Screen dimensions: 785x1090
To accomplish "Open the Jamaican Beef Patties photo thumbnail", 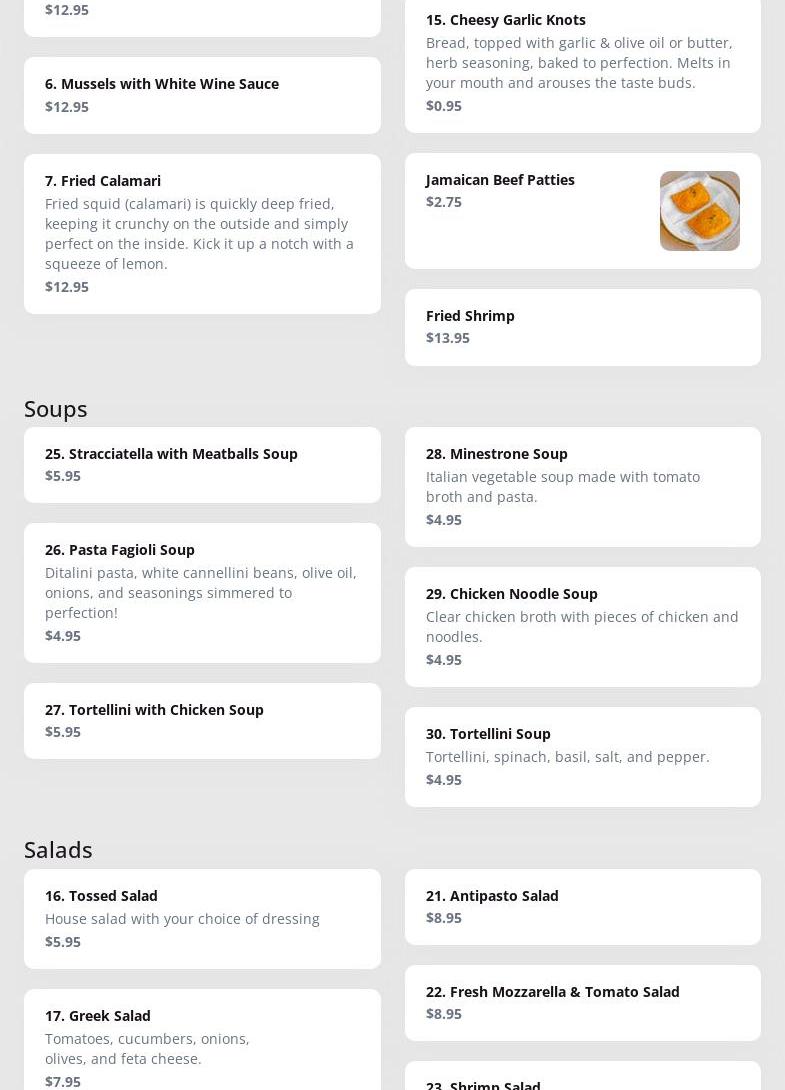I will 699,211.
